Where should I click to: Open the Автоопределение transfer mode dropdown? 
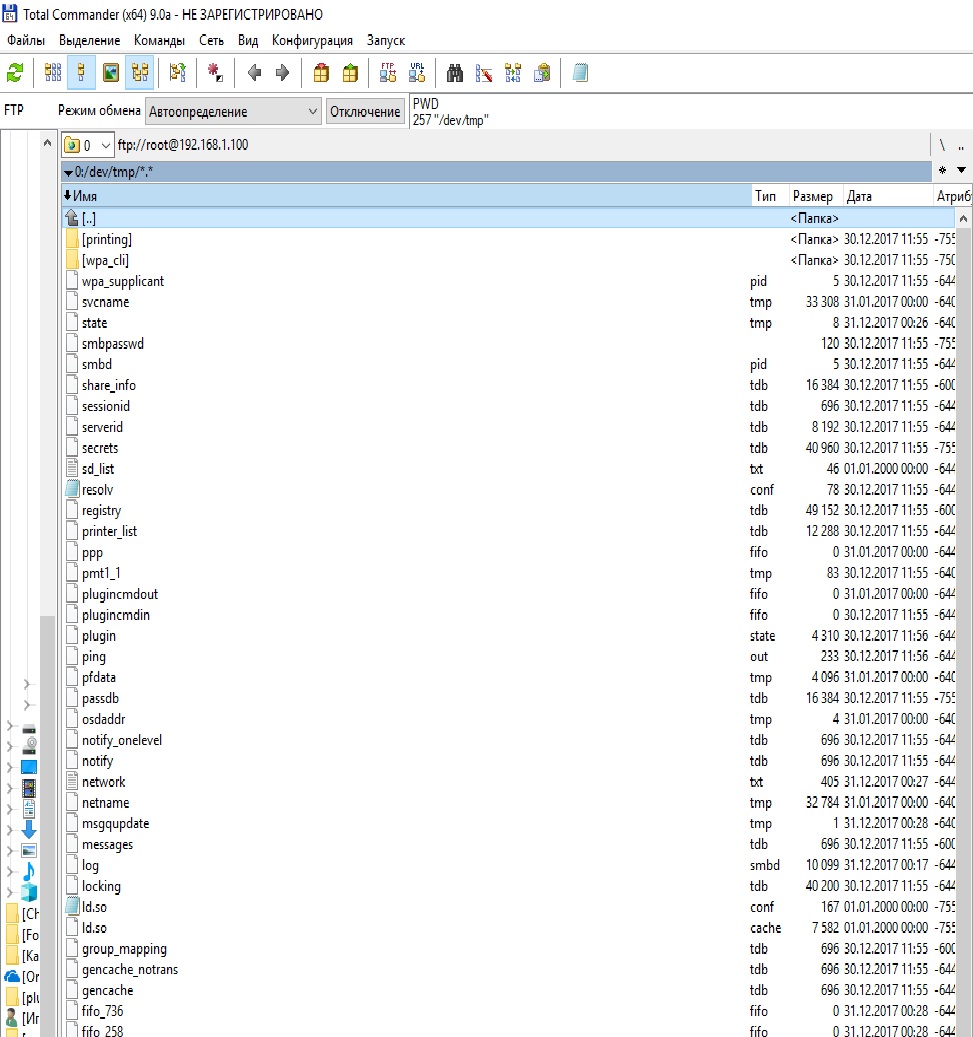pos(233,112)
